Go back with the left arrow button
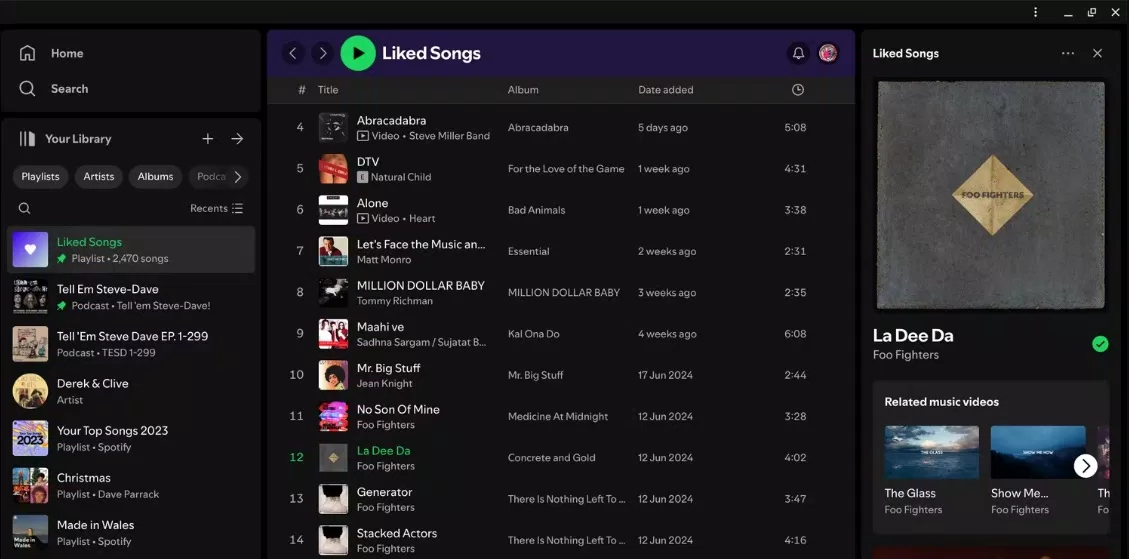The width and height of the screenshot is (1129, 559). pyautogui.click(x=292, y=53)
